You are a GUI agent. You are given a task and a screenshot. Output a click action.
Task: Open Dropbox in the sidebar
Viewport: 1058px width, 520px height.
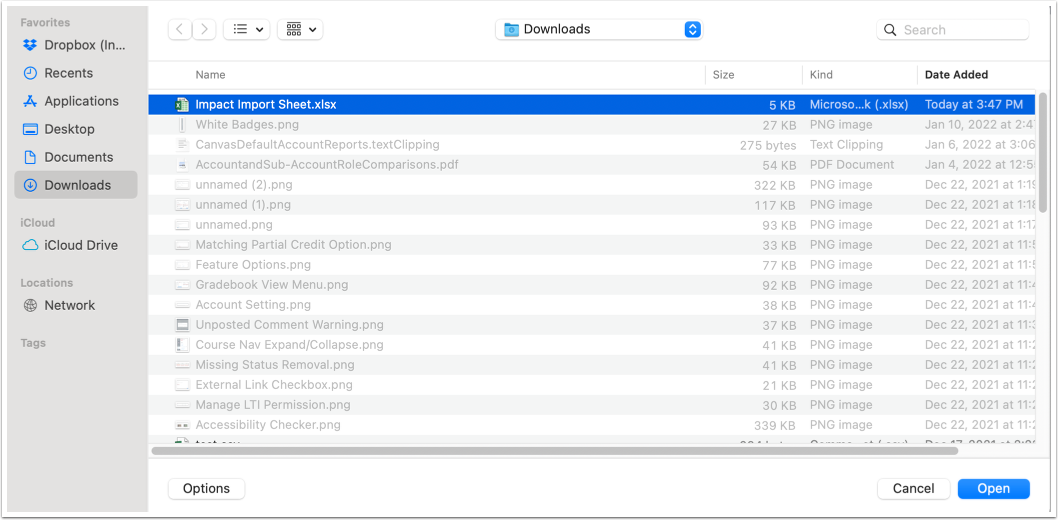pyautogui.click(x=76, y=45)
